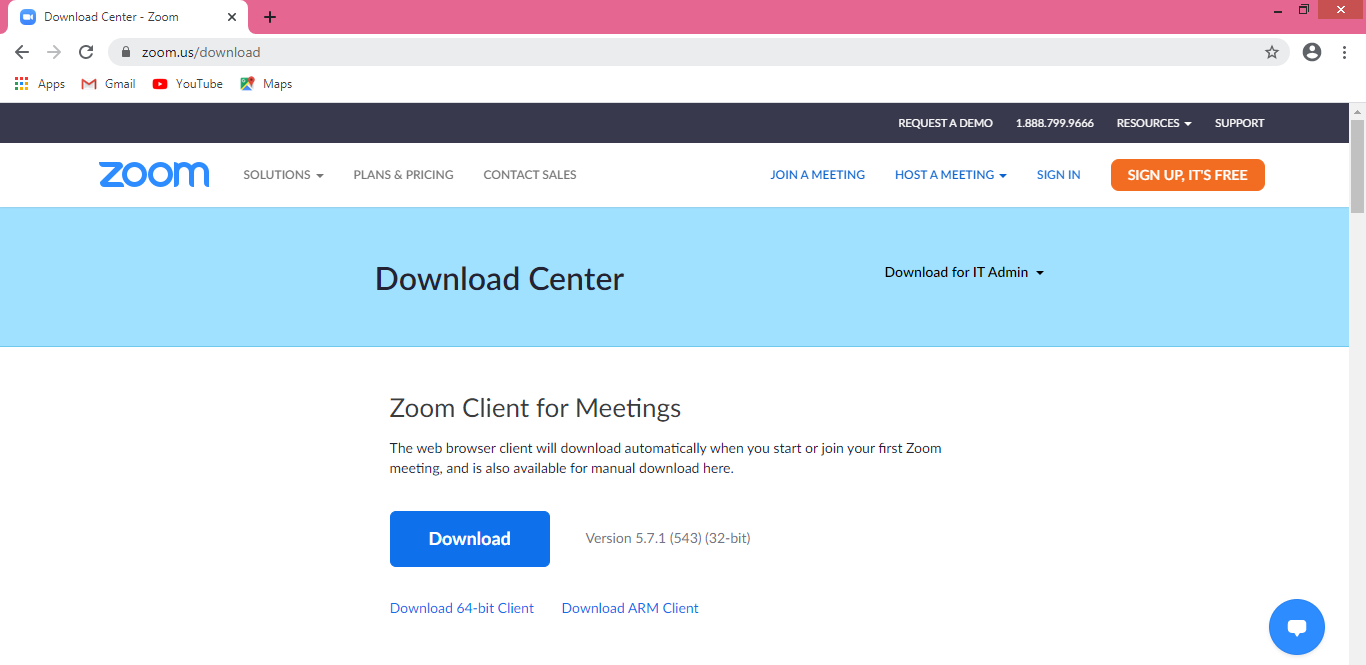Open the Download 64-bit Client link
The width and height of the screenshot is (1366, 665).
[461, 607]
